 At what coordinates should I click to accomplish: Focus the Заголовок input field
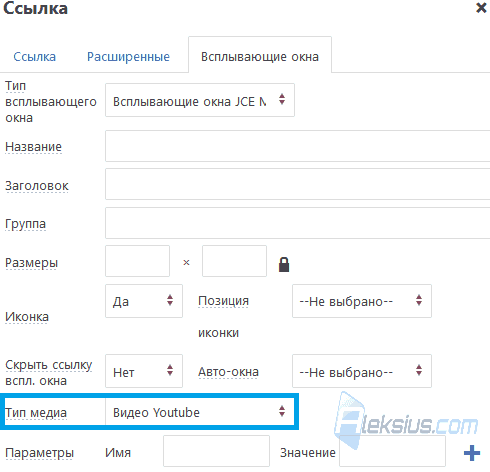click(297, 184)
